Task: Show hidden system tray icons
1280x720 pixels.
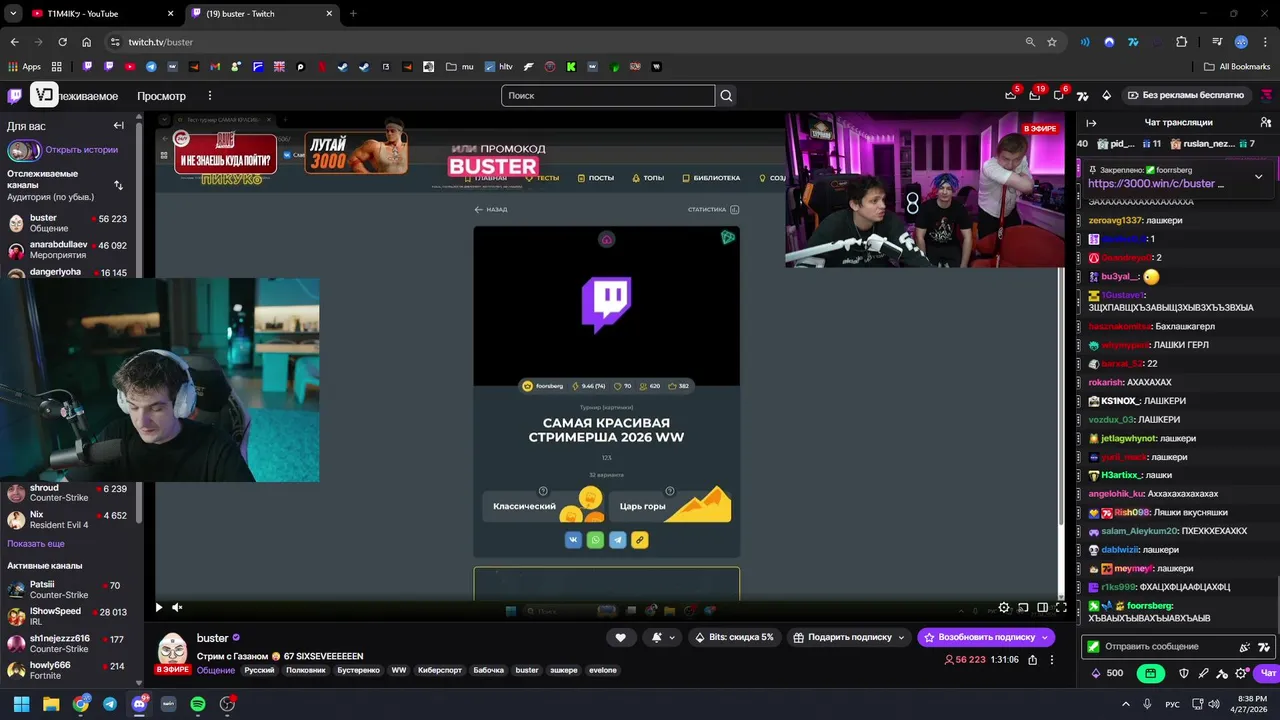Action: click(1126, 704)
